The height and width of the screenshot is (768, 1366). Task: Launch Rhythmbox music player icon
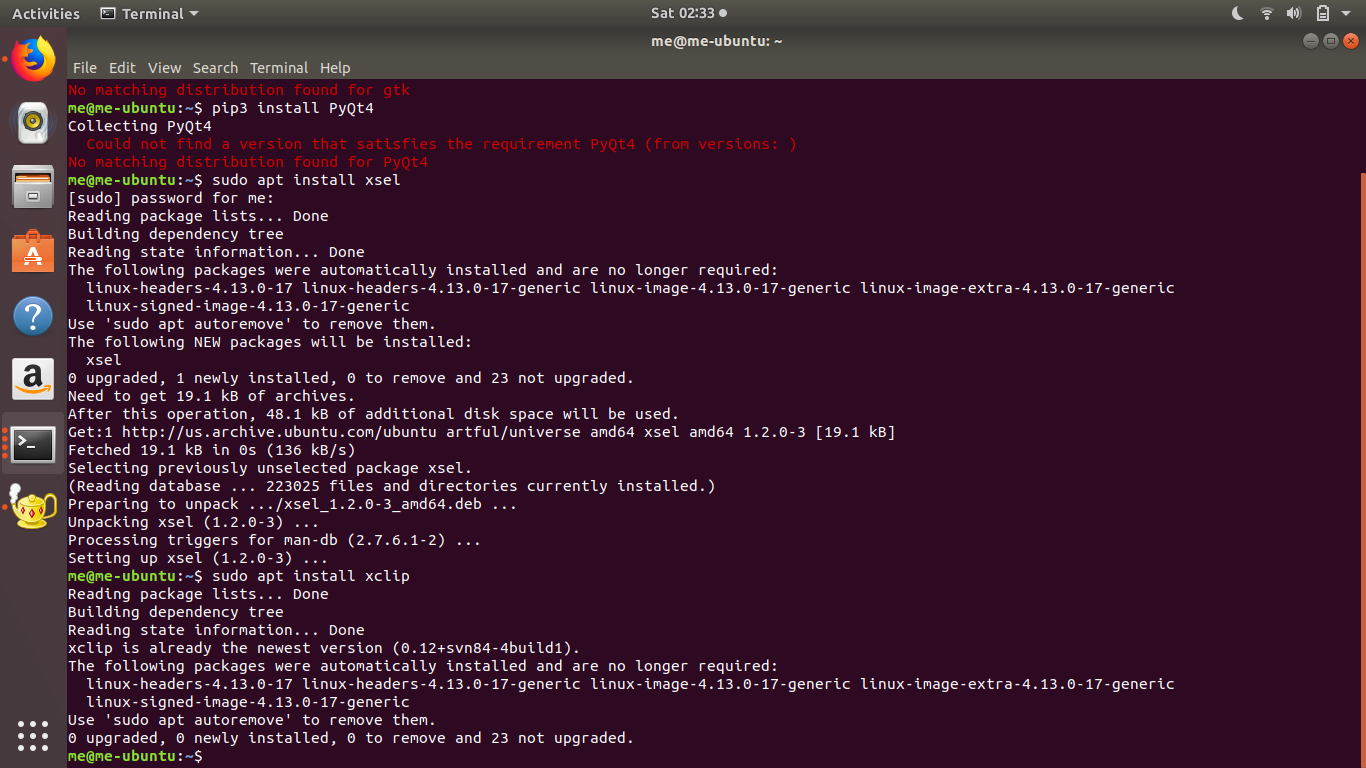(33, 122)
